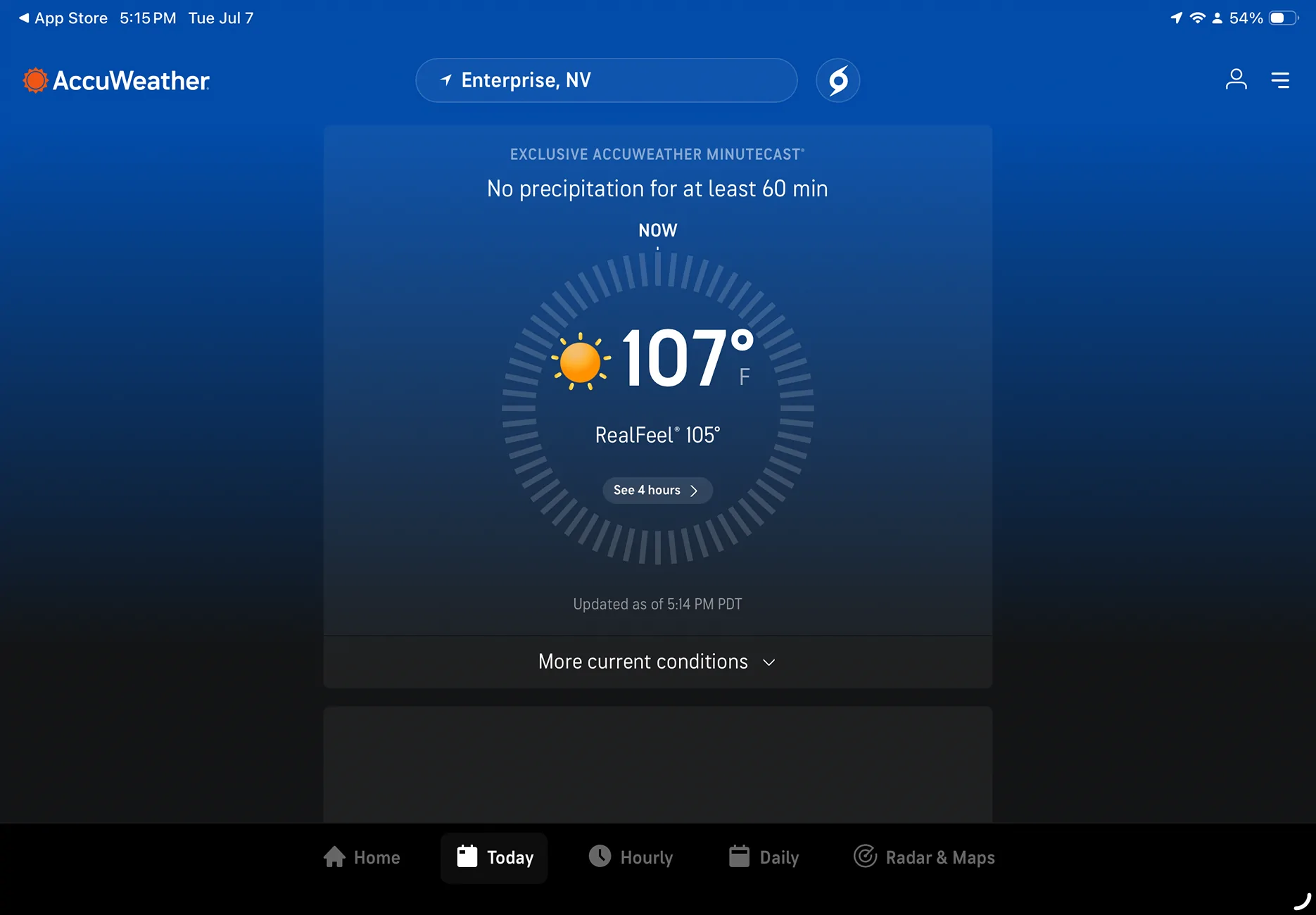Click the See 4 hours button

click(657, 491)
